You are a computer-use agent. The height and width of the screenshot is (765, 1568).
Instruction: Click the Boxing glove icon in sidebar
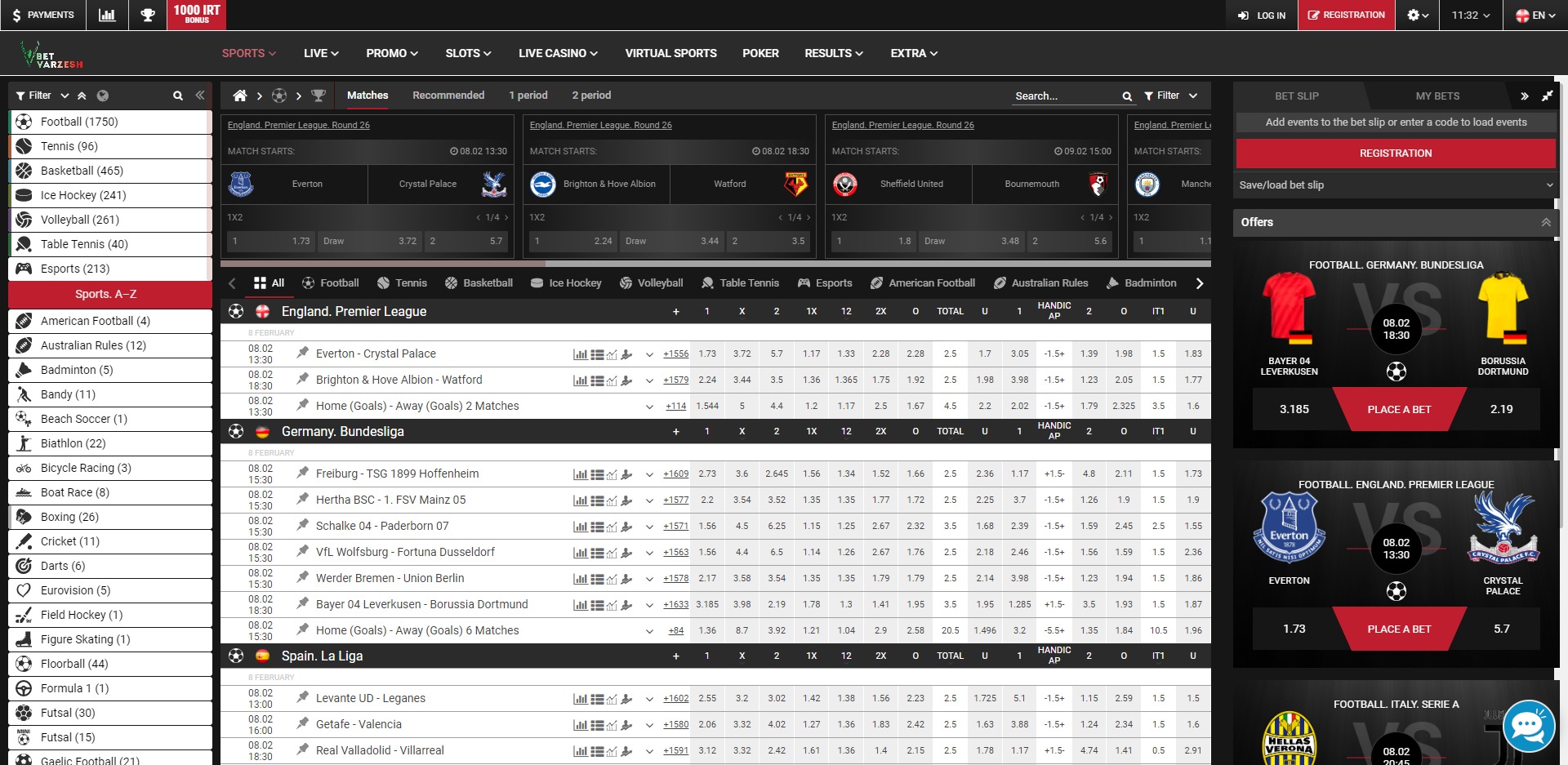pyautogui.click(x=24, y=517)
